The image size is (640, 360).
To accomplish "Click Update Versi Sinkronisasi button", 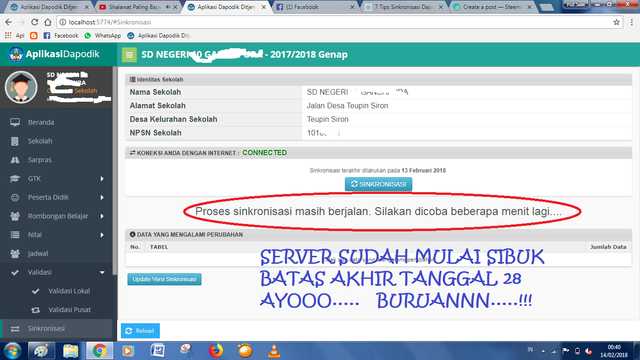I will click(x=164, y=279).
